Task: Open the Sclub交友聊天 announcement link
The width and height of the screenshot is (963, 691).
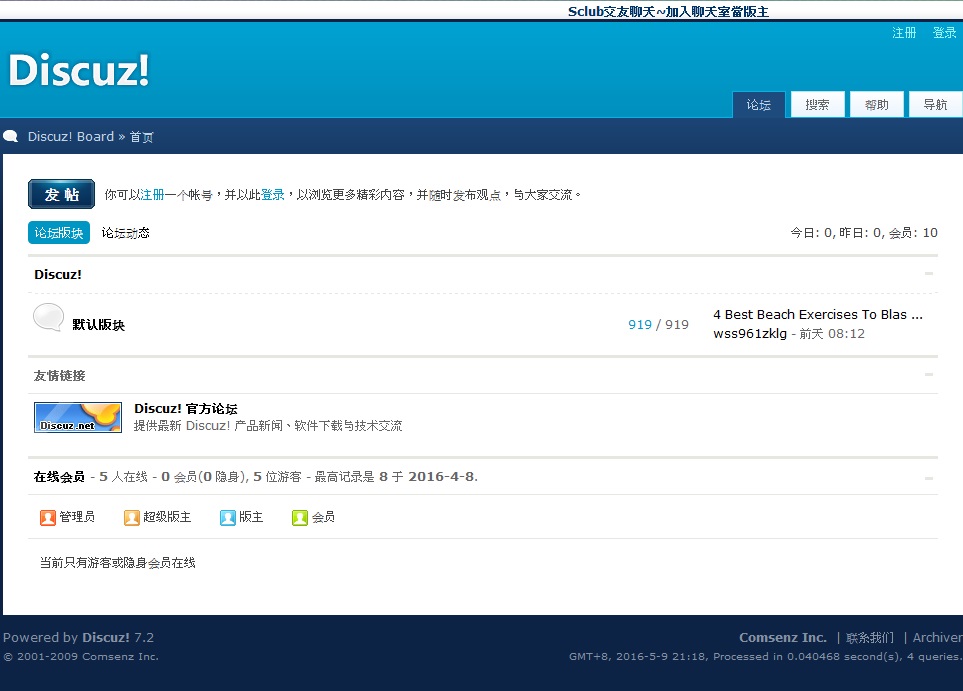Action: coord(668,11)
